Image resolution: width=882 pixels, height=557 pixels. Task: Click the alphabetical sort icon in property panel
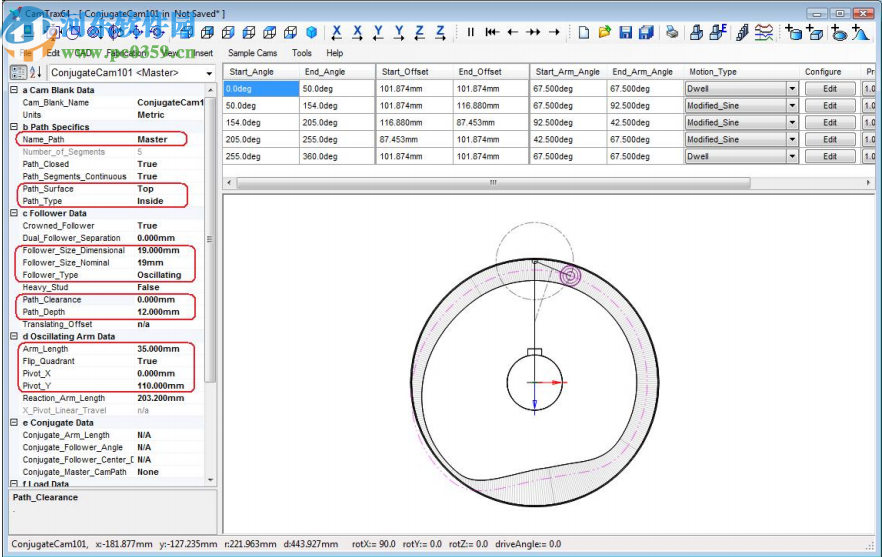pyautogui.click(x=35, y=73)
